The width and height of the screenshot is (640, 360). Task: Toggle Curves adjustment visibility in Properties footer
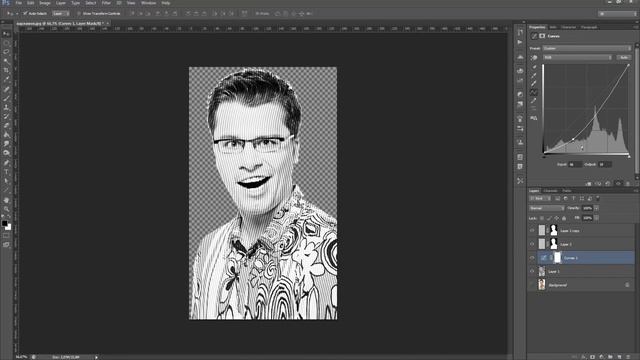(618, 184)
